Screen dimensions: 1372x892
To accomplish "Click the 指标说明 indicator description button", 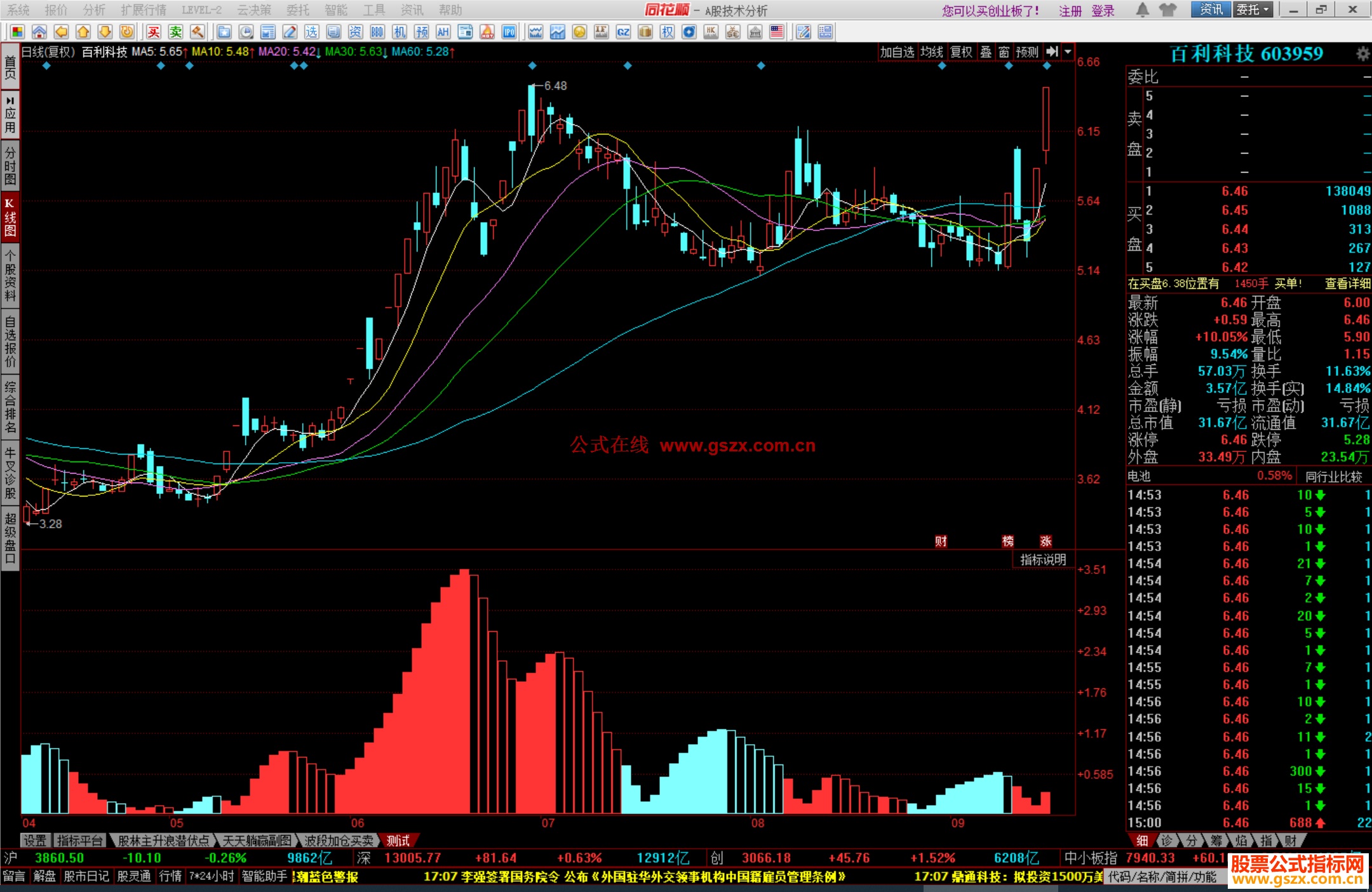I will (1043, 559).
